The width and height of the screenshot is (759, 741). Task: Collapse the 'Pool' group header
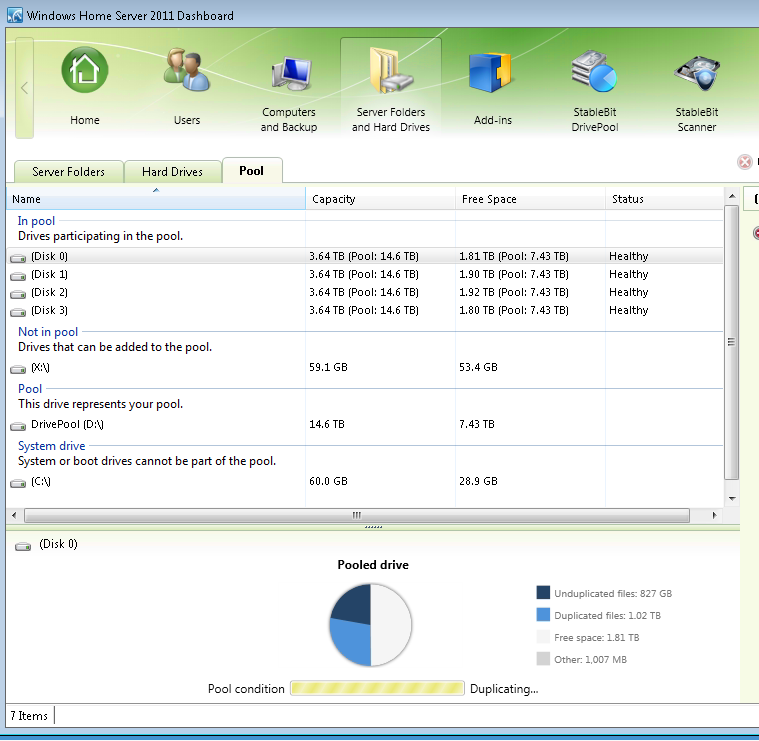(30, 389)
